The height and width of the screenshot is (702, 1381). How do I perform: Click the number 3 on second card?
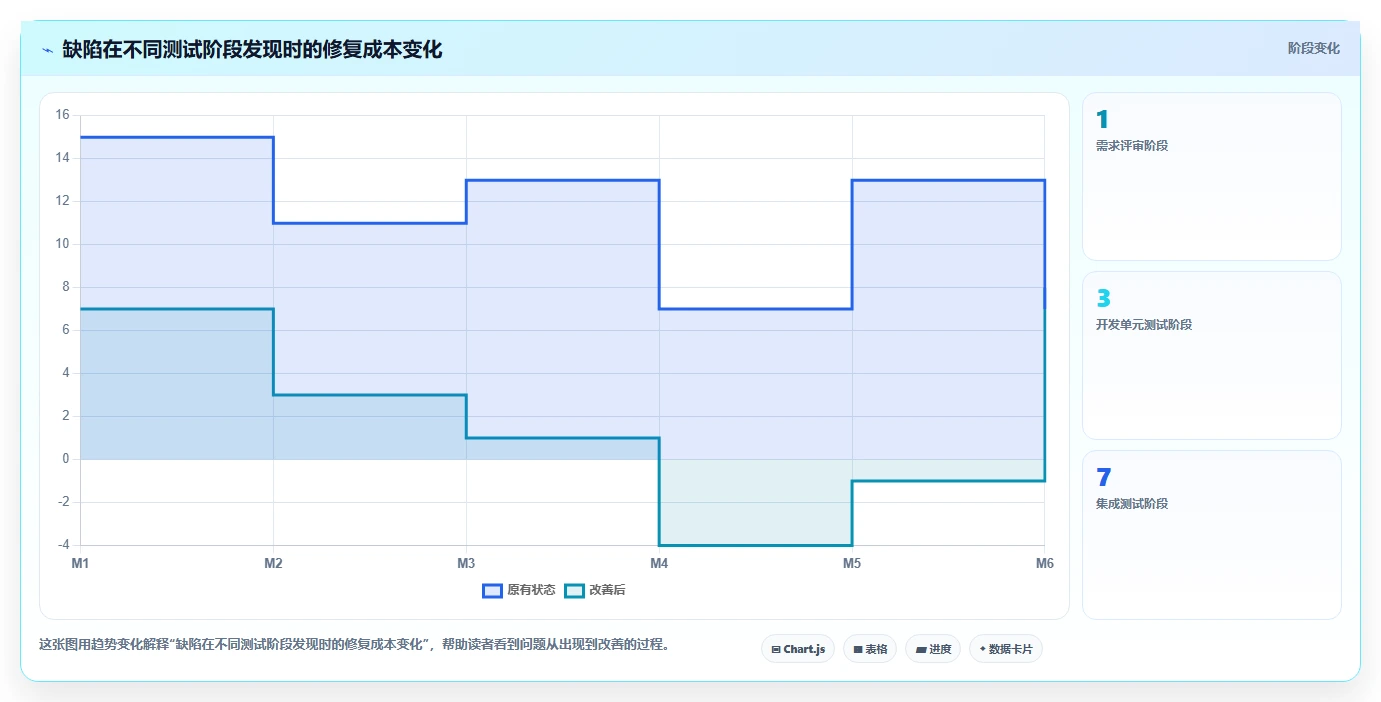pyautogui.click(x=1103, y=298)
